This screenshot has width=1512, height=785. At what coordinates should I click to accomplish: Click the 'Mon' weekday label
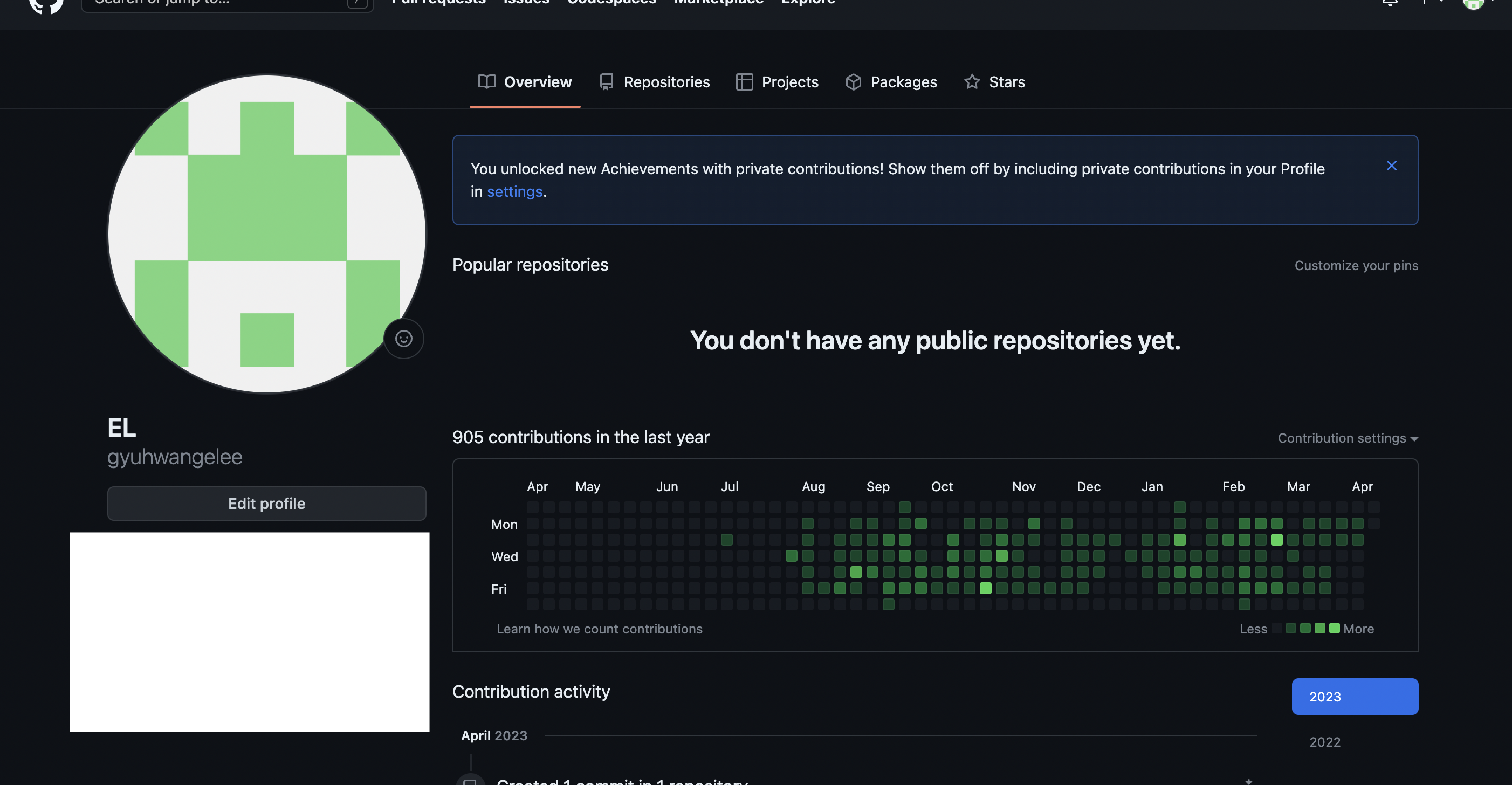tap(504, 525)
